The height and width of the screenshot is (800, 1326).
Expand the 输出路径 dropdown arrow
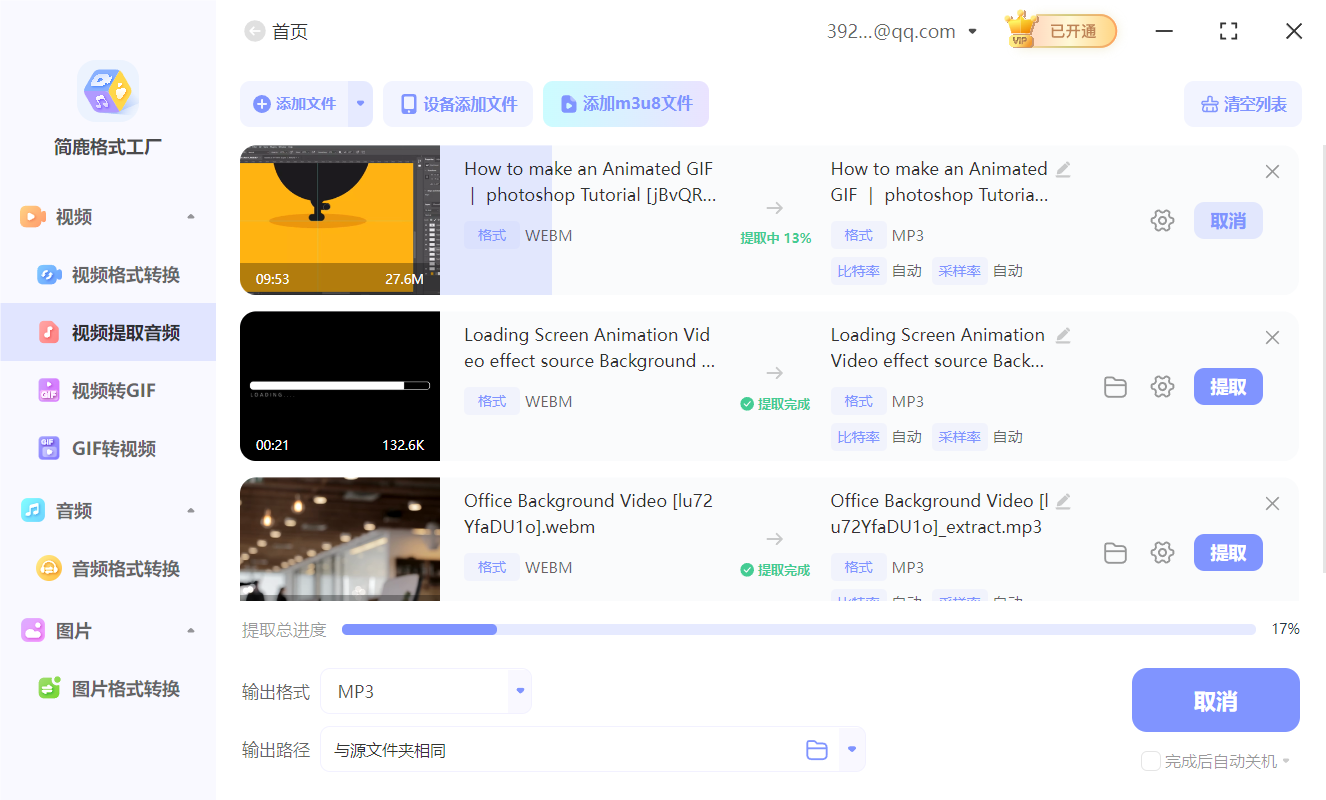tap(852, 748)
